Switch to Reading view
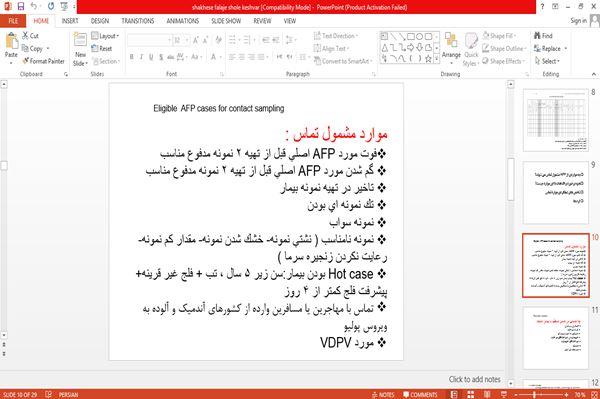Screen dimensions: 600x399 [487, 394]
